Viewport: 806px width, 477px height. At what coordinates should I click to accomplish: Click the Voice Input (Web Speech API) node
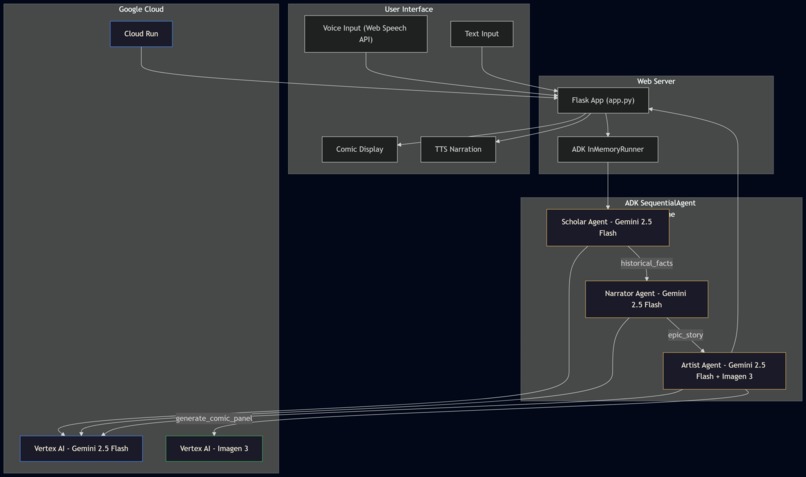[365, 34]
